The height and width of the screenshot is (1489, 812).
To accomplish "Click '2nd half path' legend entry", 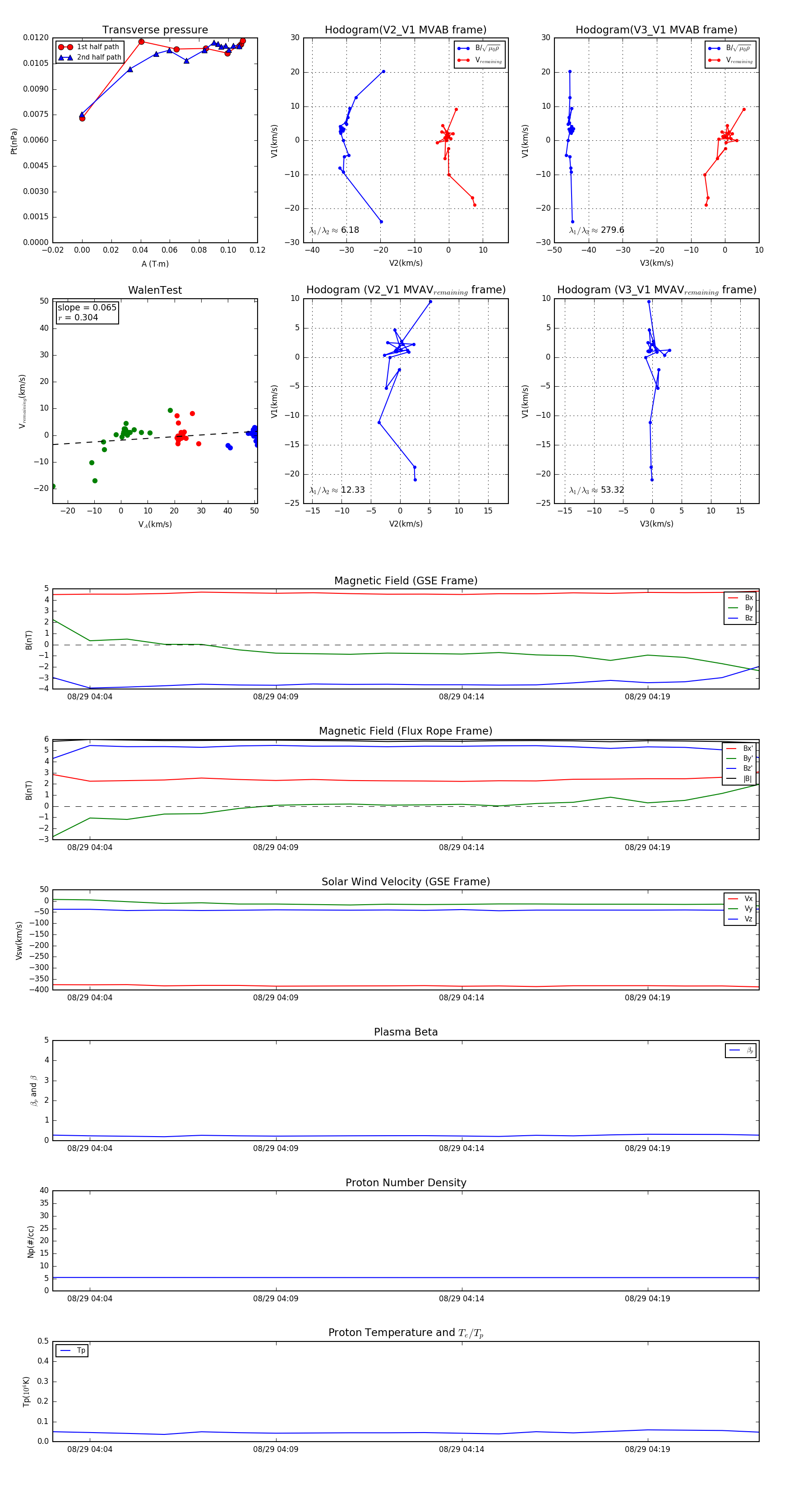I will [90, 57].
